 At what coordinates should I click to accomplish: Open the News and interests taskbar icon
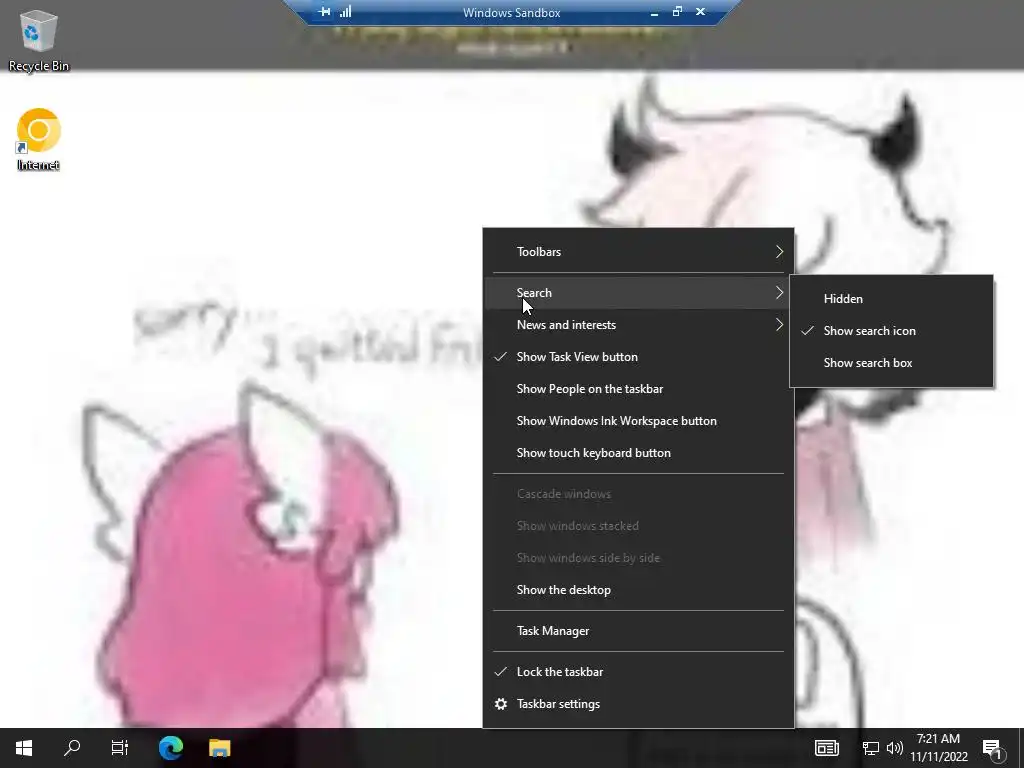[x=826, y=748]
